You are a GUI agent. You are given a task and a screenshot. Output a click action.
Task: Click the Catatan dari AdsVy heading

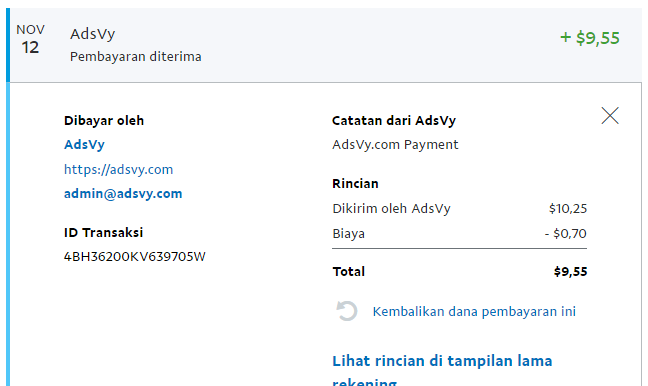(394, 121)
